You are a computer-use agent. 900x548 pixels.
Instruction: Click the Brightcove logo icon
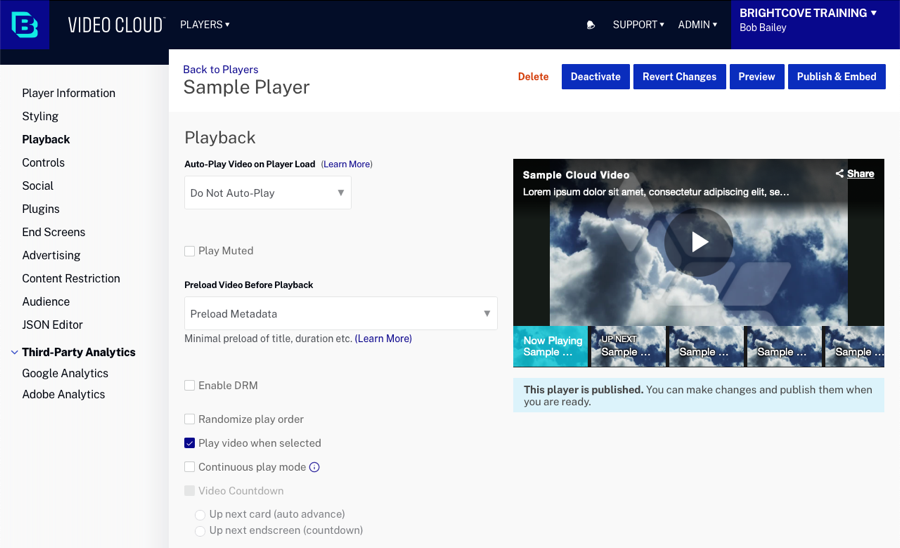click(24, 24)
